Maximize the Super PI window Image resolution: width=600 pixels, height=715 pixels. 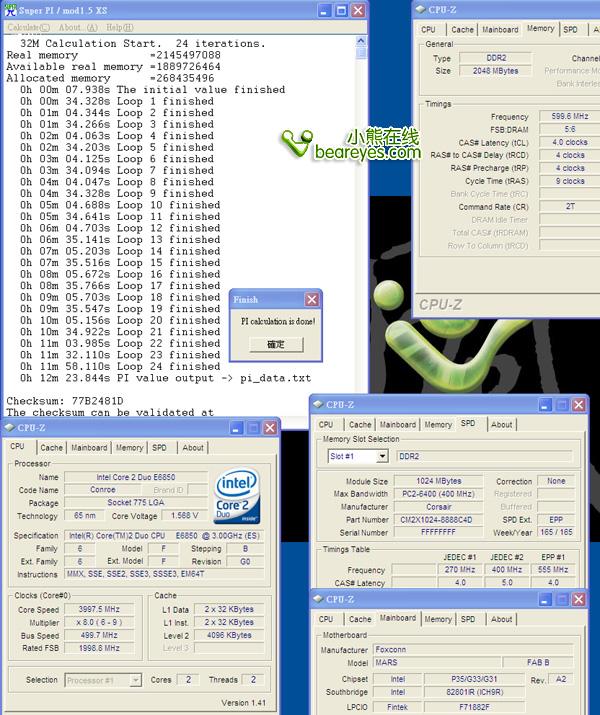point(341,10)
